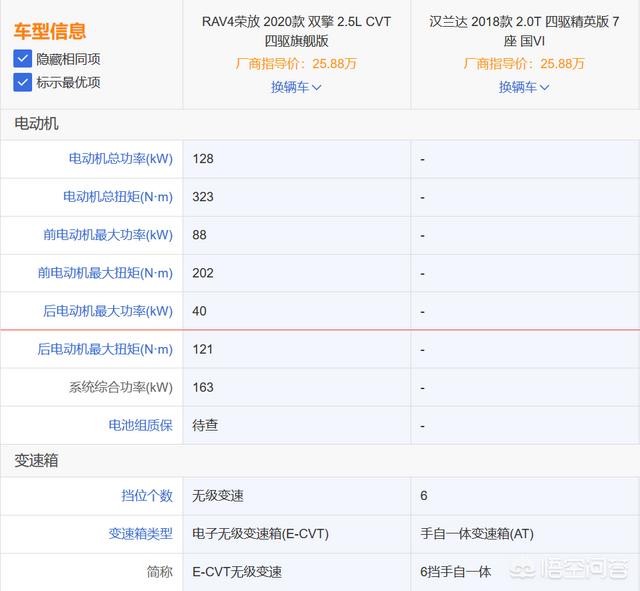Click the 汉兰达 2018款 model title

(524, 31)
